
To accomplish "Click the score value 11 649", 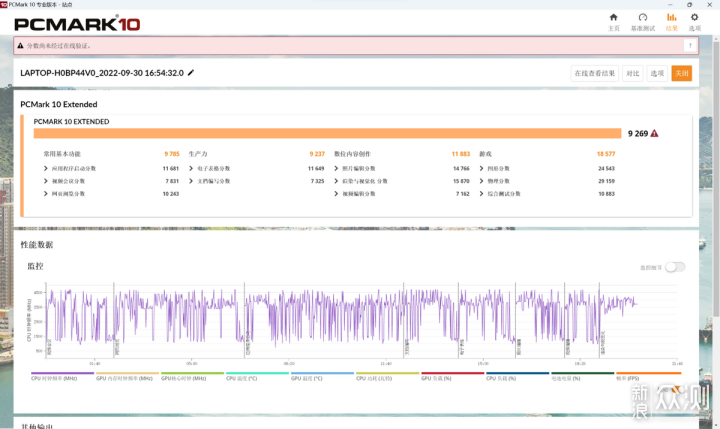I will (x=316, y=169).
